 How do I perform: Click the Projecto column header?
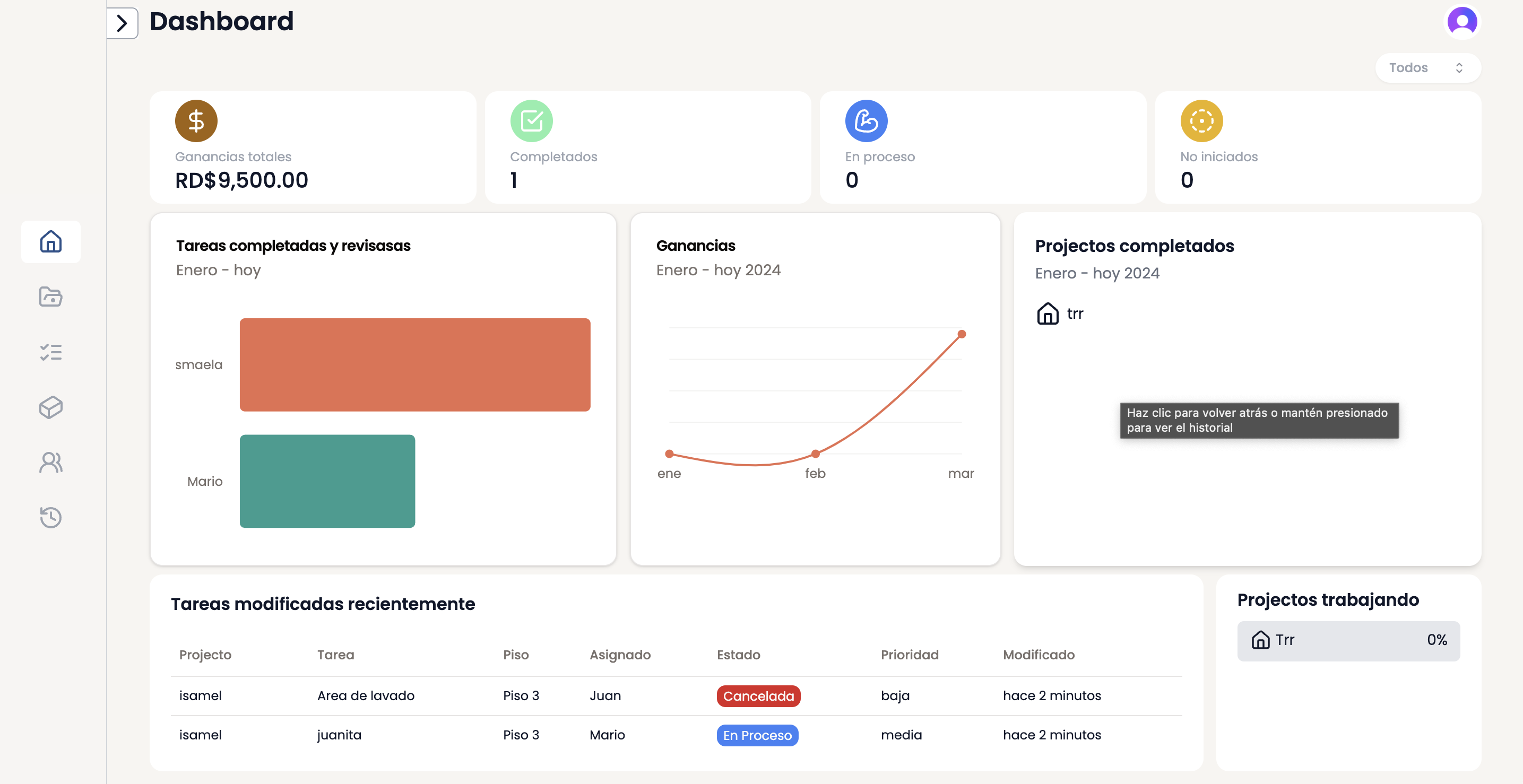pyautogui.click(x=205, y=655)
